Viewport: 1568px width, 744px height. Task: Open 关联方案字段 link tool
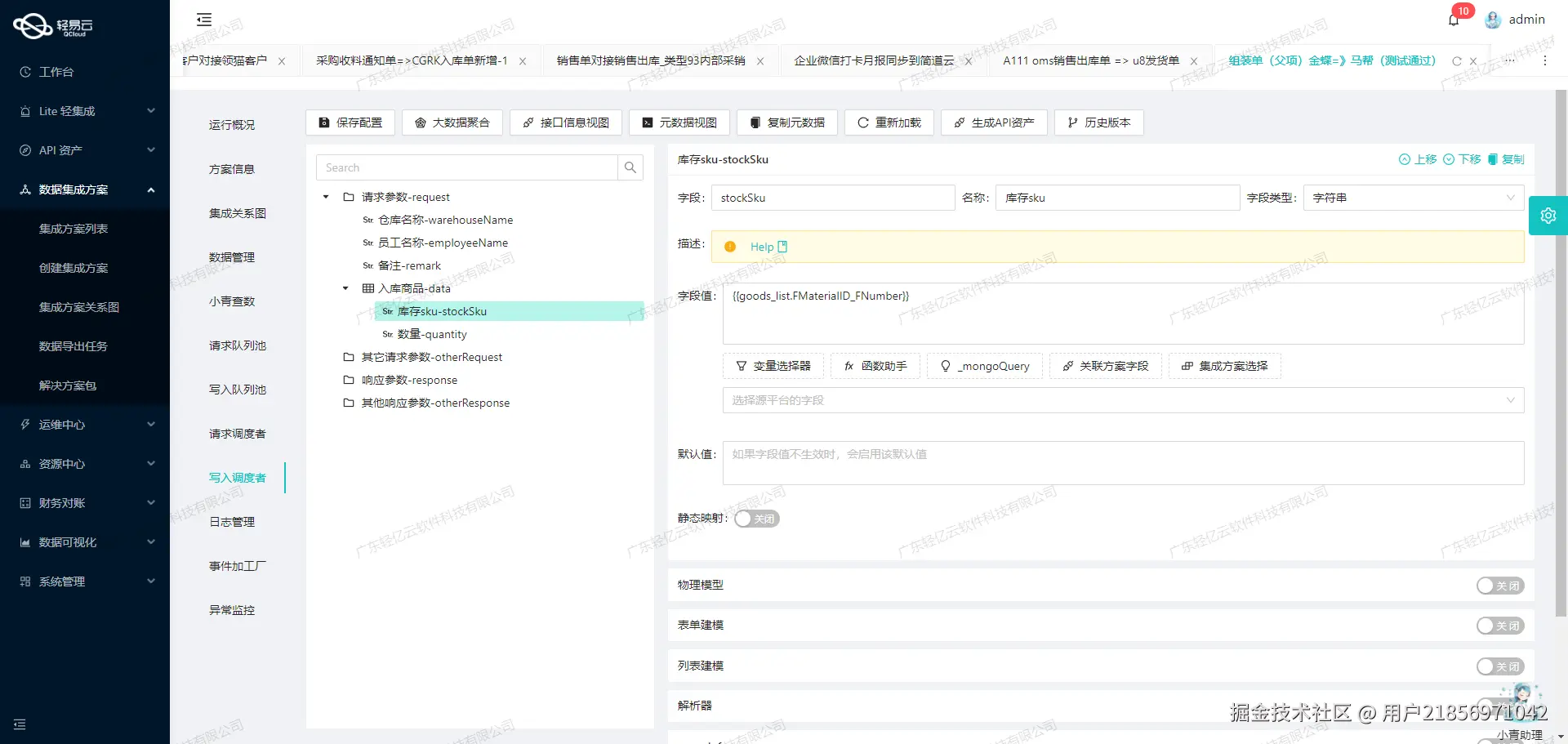1105,366
